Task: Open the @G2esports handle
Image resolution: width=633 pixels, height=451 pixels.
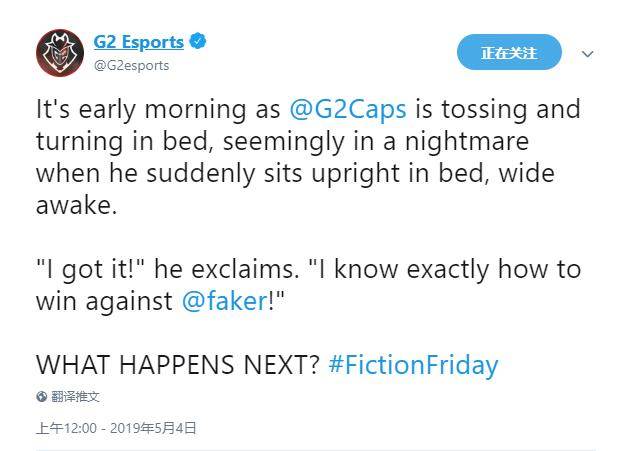Action: 131,65
